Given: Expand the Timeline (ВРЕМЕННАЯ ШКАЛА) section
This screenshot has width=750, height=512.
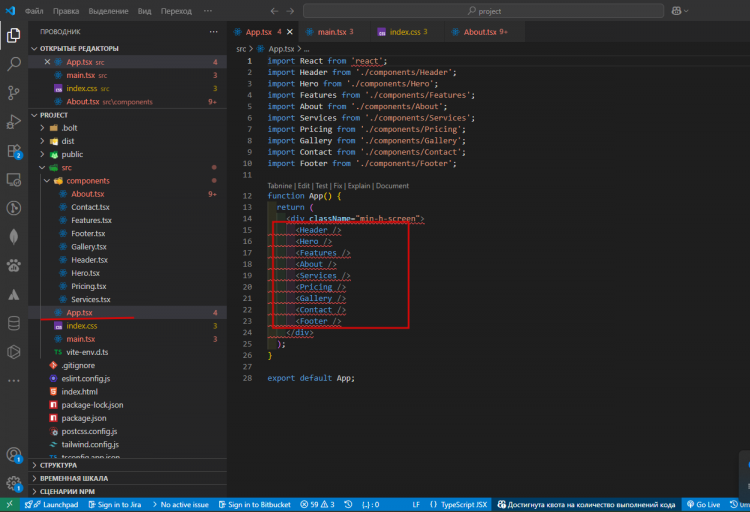Looking at the screenshot, I should 34,478.
